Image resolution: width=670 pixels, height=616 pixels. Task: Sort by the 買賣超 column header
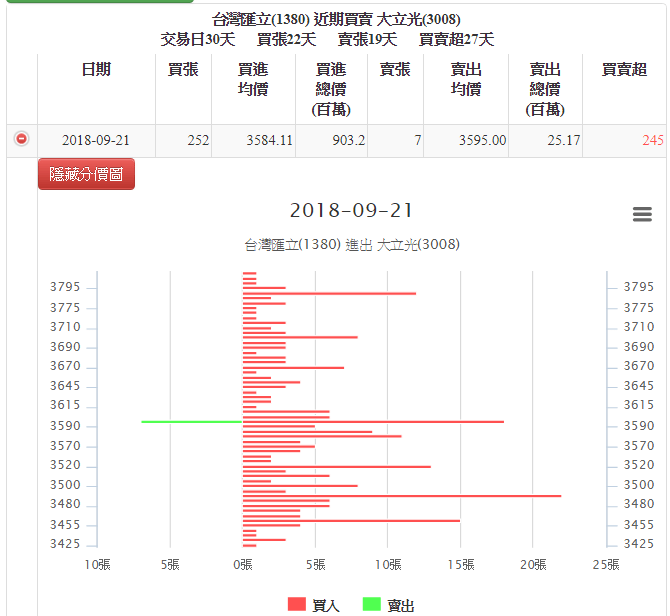(x=624, y=69)
